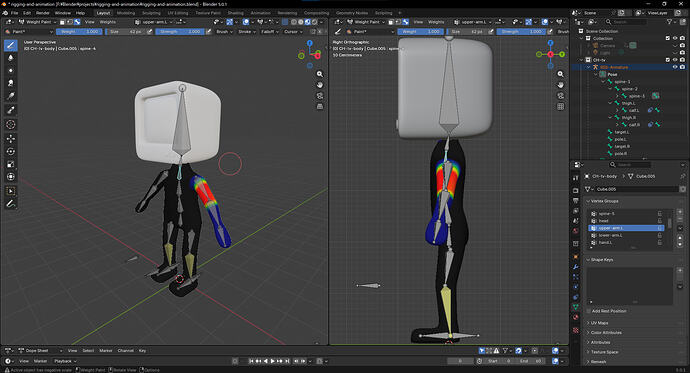Adjust Strength slider in left viewport header
The height and width of the screenshot is (373, 690).
(180, 32)
